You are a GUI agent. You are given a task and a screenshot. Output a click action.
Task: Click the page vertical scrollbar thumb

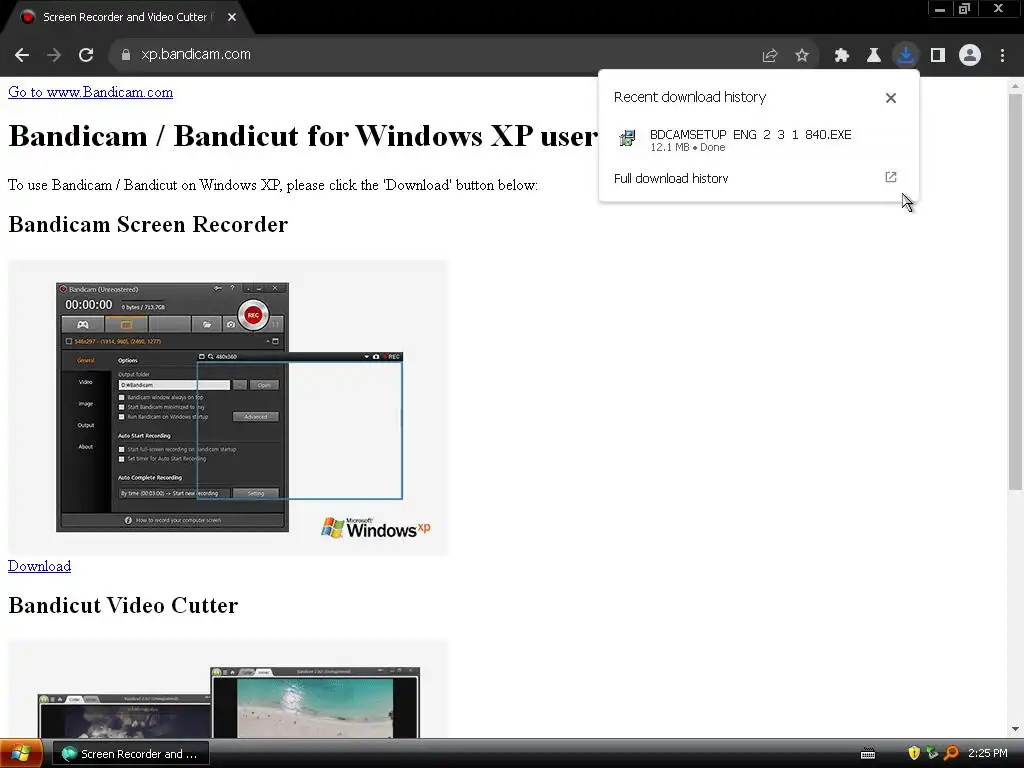pos(1015,291)
